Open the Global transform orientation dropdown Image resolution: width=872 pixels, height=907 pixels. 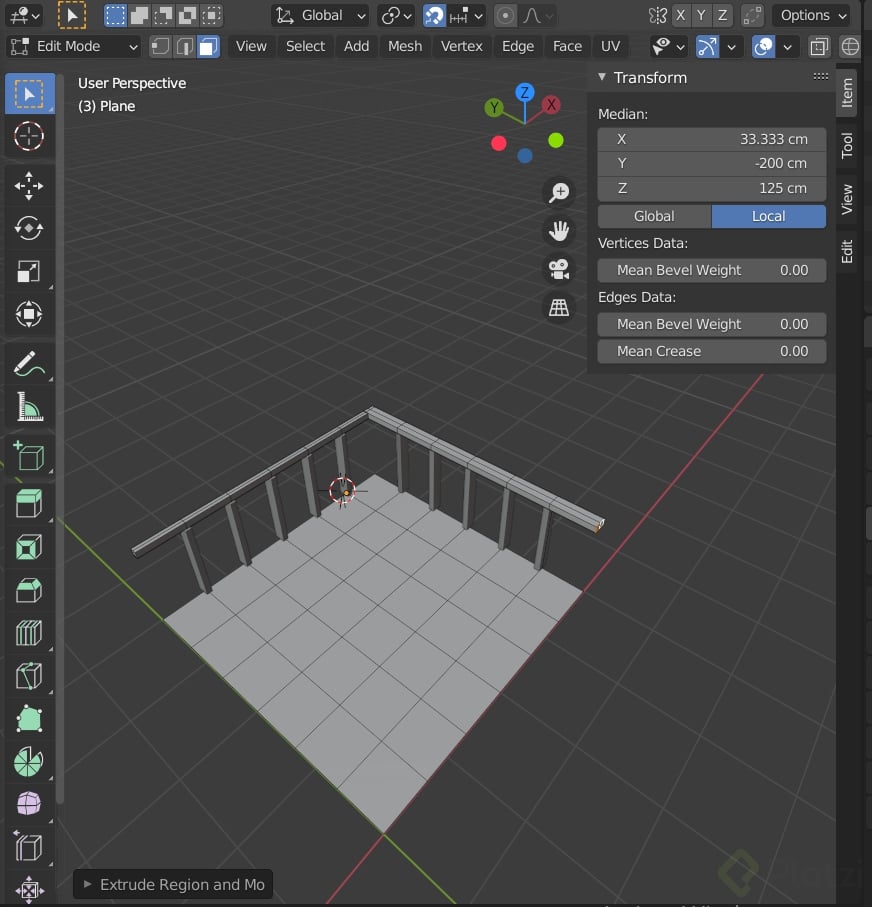[x=320, y=15]
